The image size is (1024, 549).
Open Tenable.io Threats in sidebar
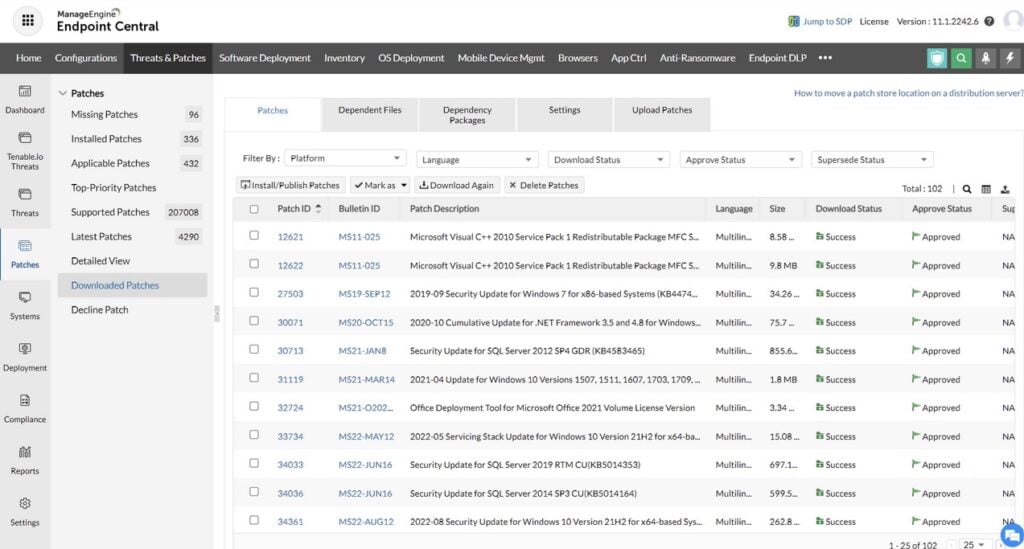point(25,151)
